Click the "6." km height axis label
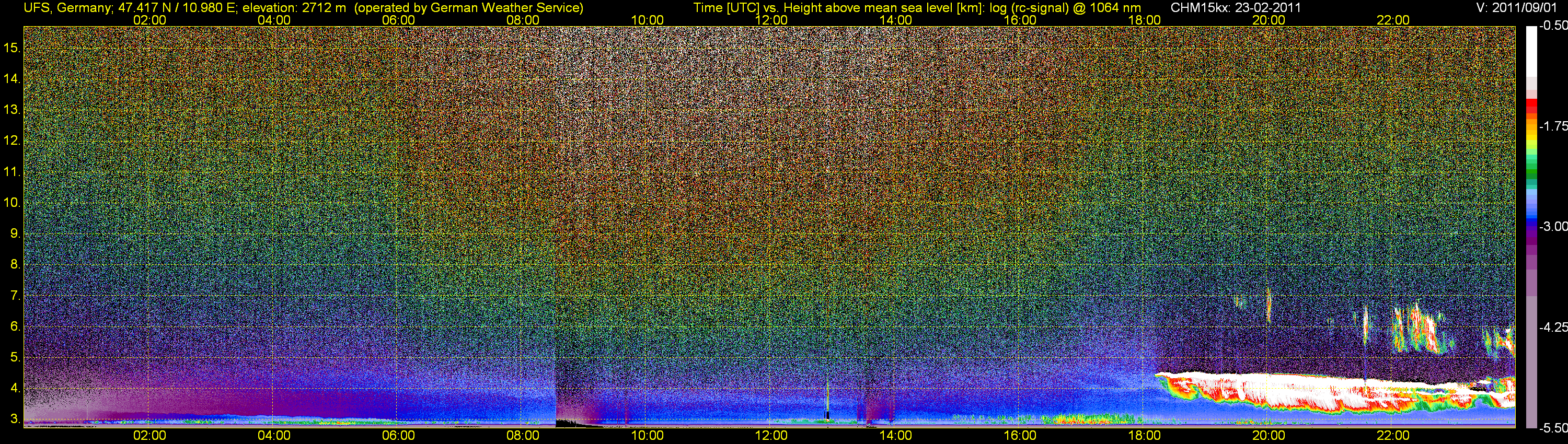The height and width of the screenshot is (444, 1568). (15, 327)
